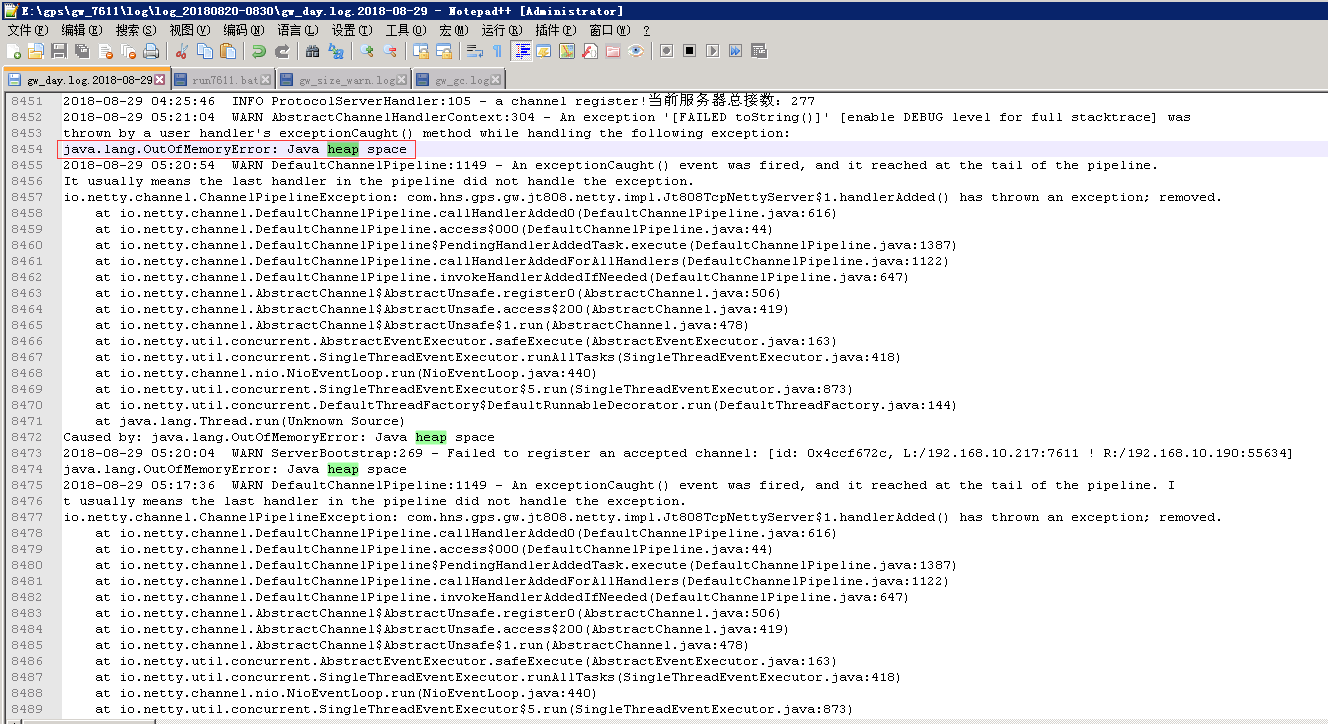Redo the action with the Redo arrow icon

[283, 51]
